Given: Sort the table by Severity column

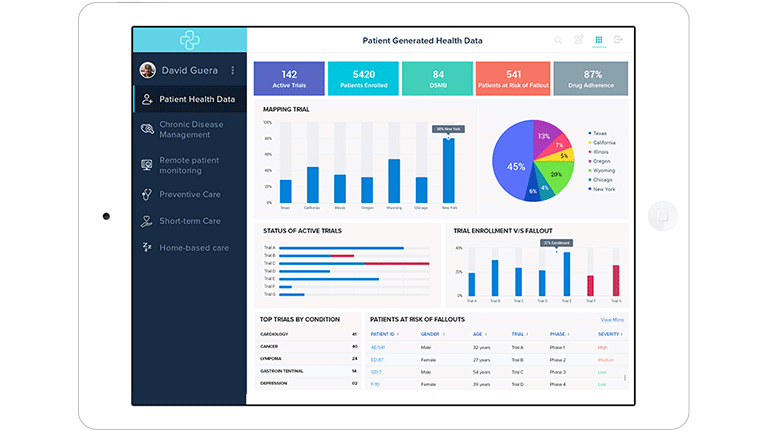Looking at the screenshot, I should (x=610, y=334).
